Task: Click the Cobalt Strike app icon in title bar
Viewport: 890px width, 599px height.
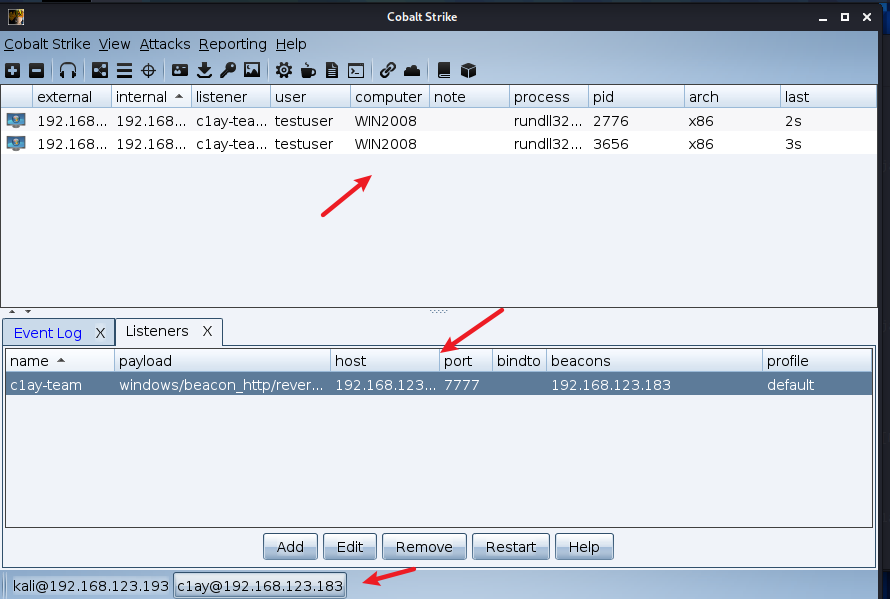Action: tap(16, 17)
